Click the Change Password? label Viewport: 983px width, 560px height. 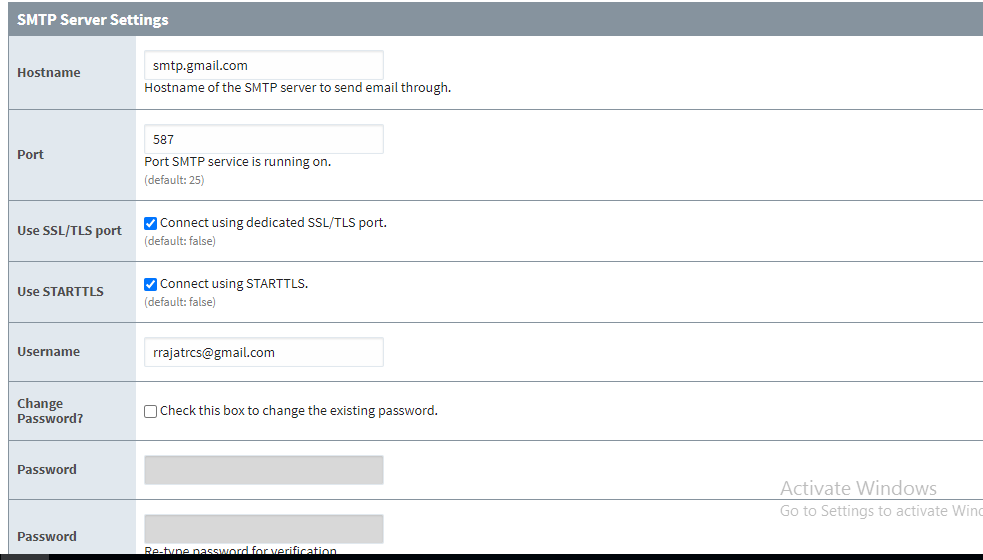[50, 411]
